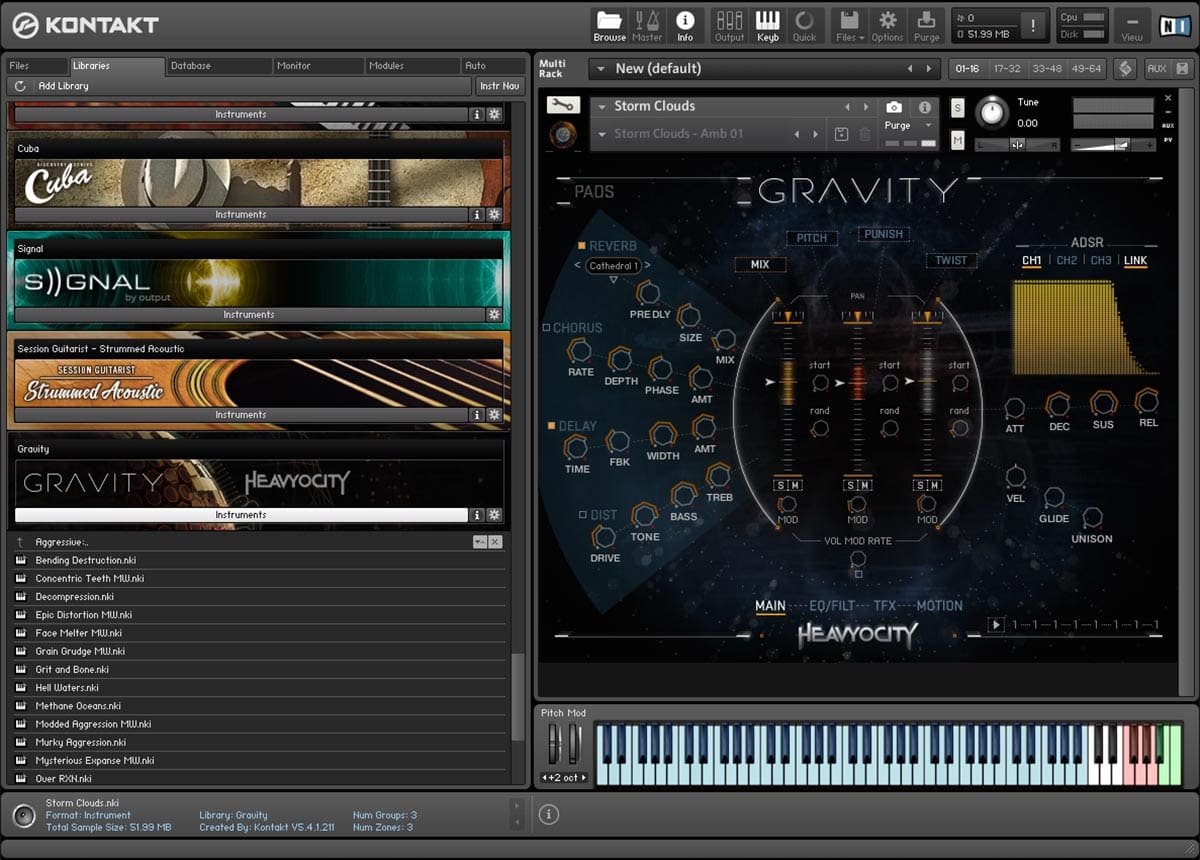The height and width of the screenshot is (860, 1200).
Task: Open Gravity library Instruments button
Action: (241, 515)
